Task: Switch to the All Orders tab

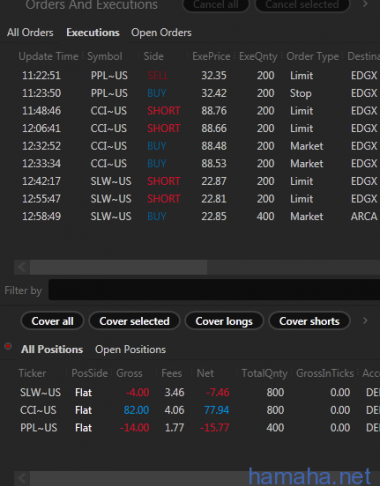Action: (30, 33)
